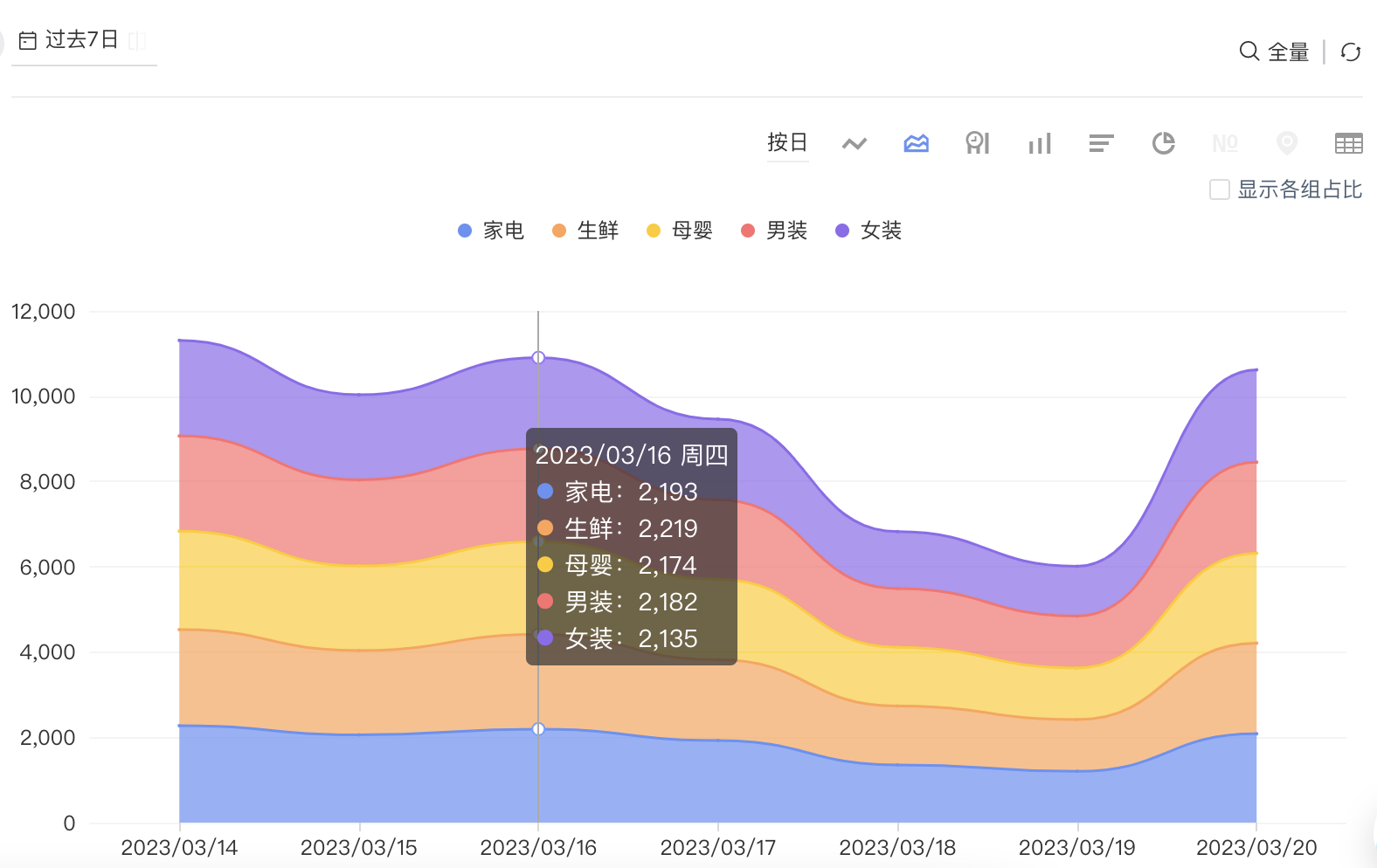Switch to the clock-and-bar chart icon
This screenshot has height=868, width=1377.
pos(978,143)
